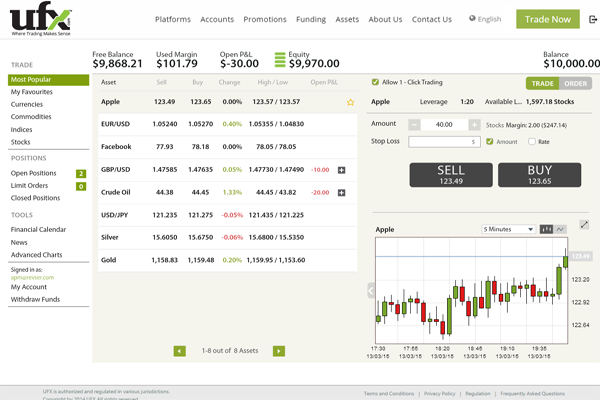Open the Platforms menu
This screenshot has width=600, height=400.
coord(173,19)
